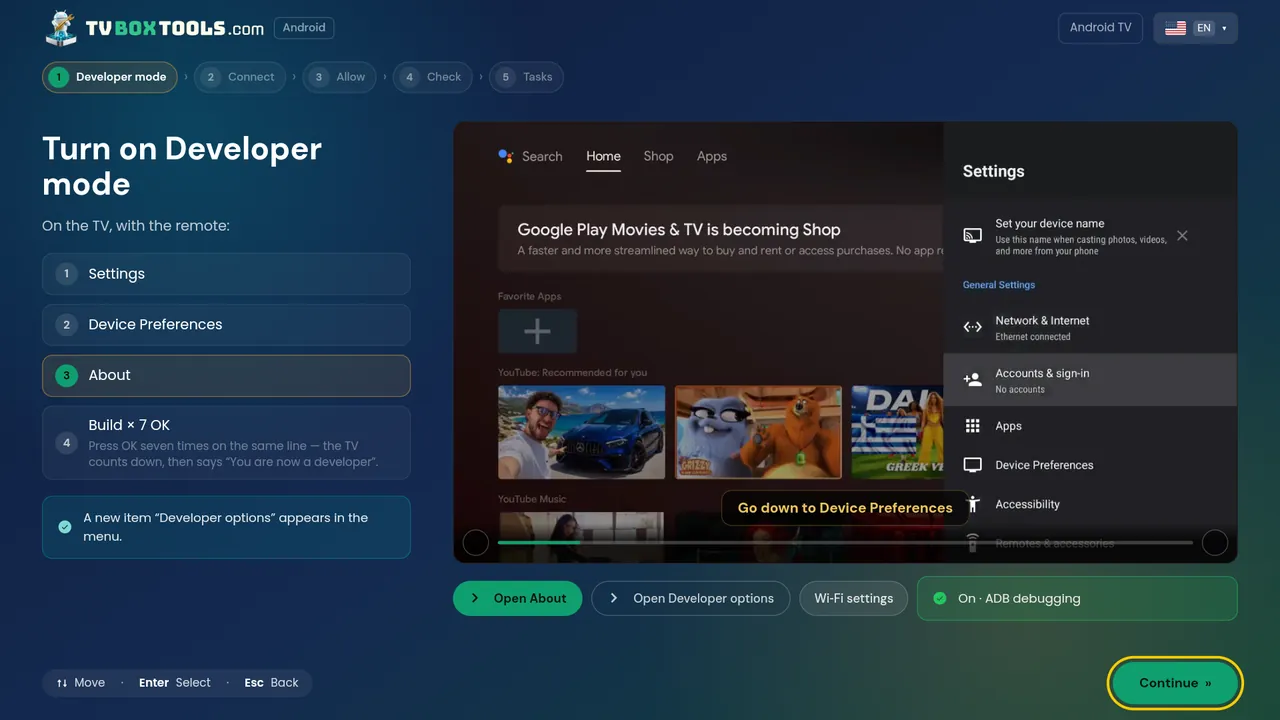Image resolution: width=1280 pixels, height=720 pixels.
Task: Open the cartoon animals YouTube thumbnail
Action: click(758, 433)
